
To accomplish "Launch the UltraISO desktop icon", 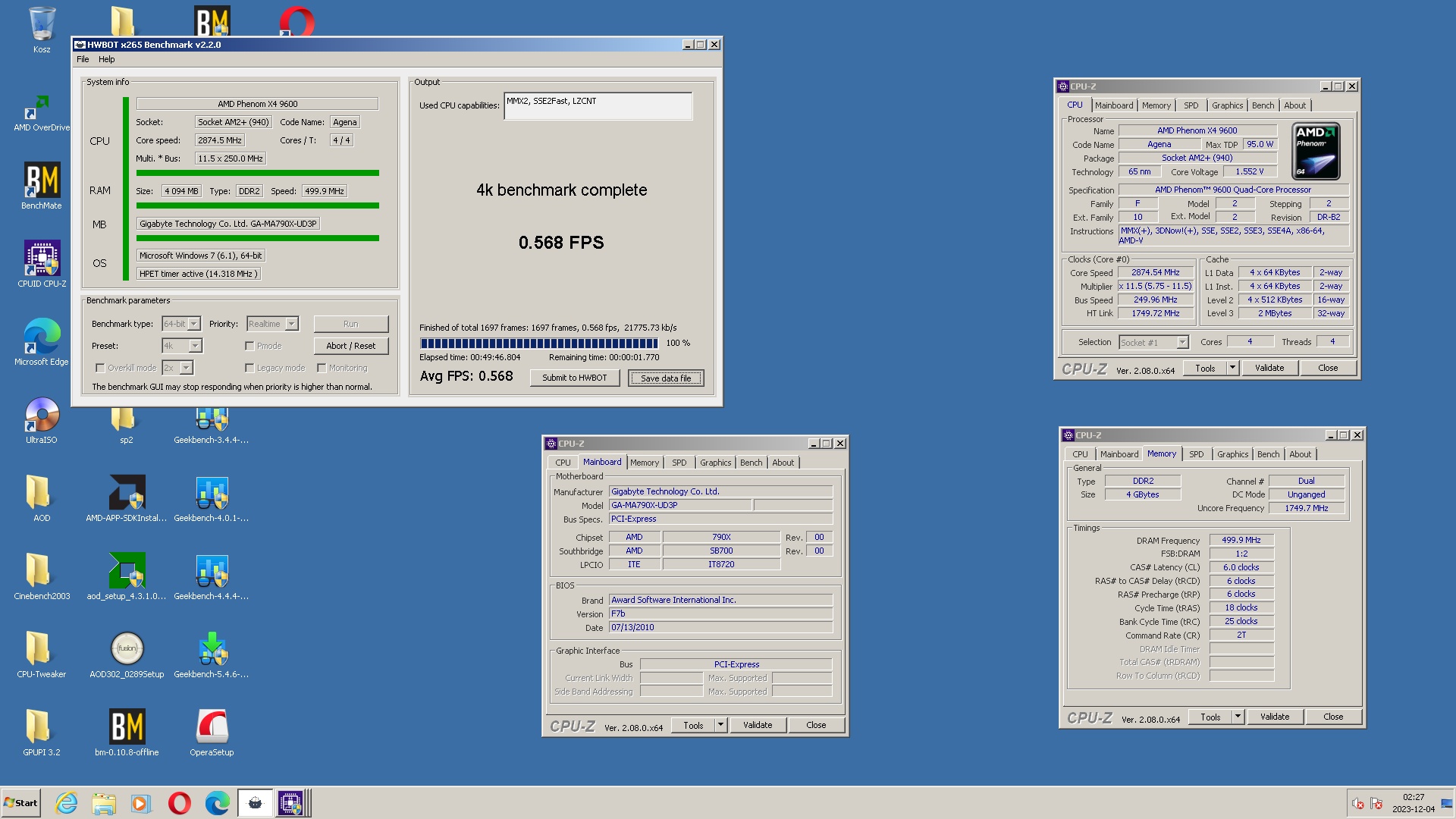I will (x=42, y=420).
